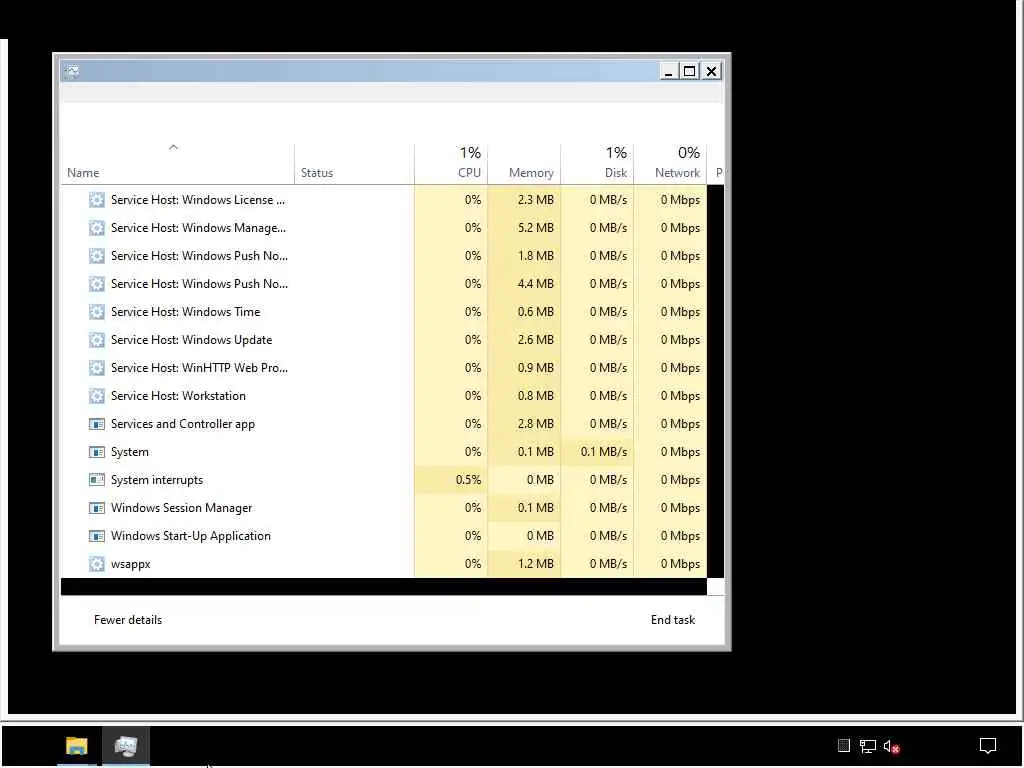Open the Action Center notification icon
Viewport: 1024px width, 768px height.
[x=987, y=745]
